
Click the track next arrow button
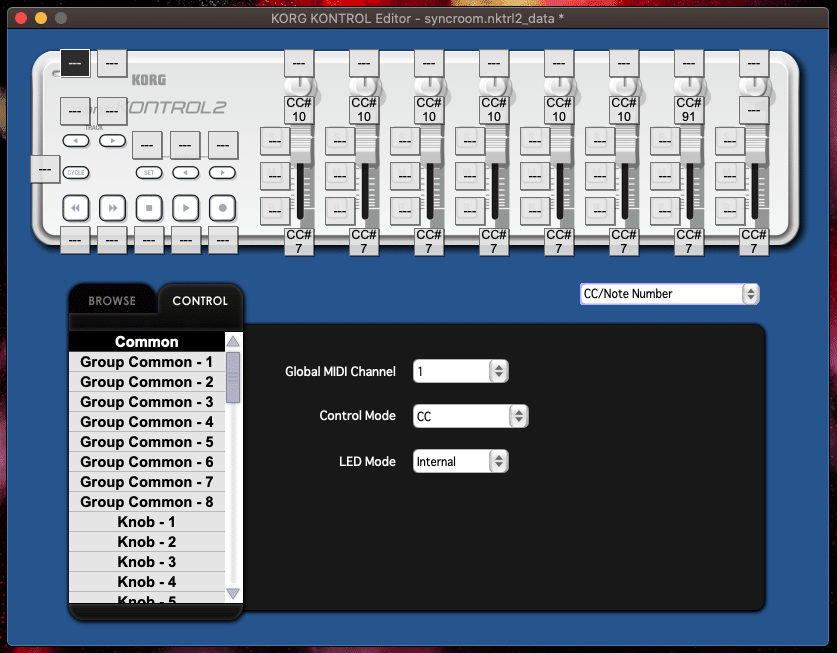tap(112, 141)
